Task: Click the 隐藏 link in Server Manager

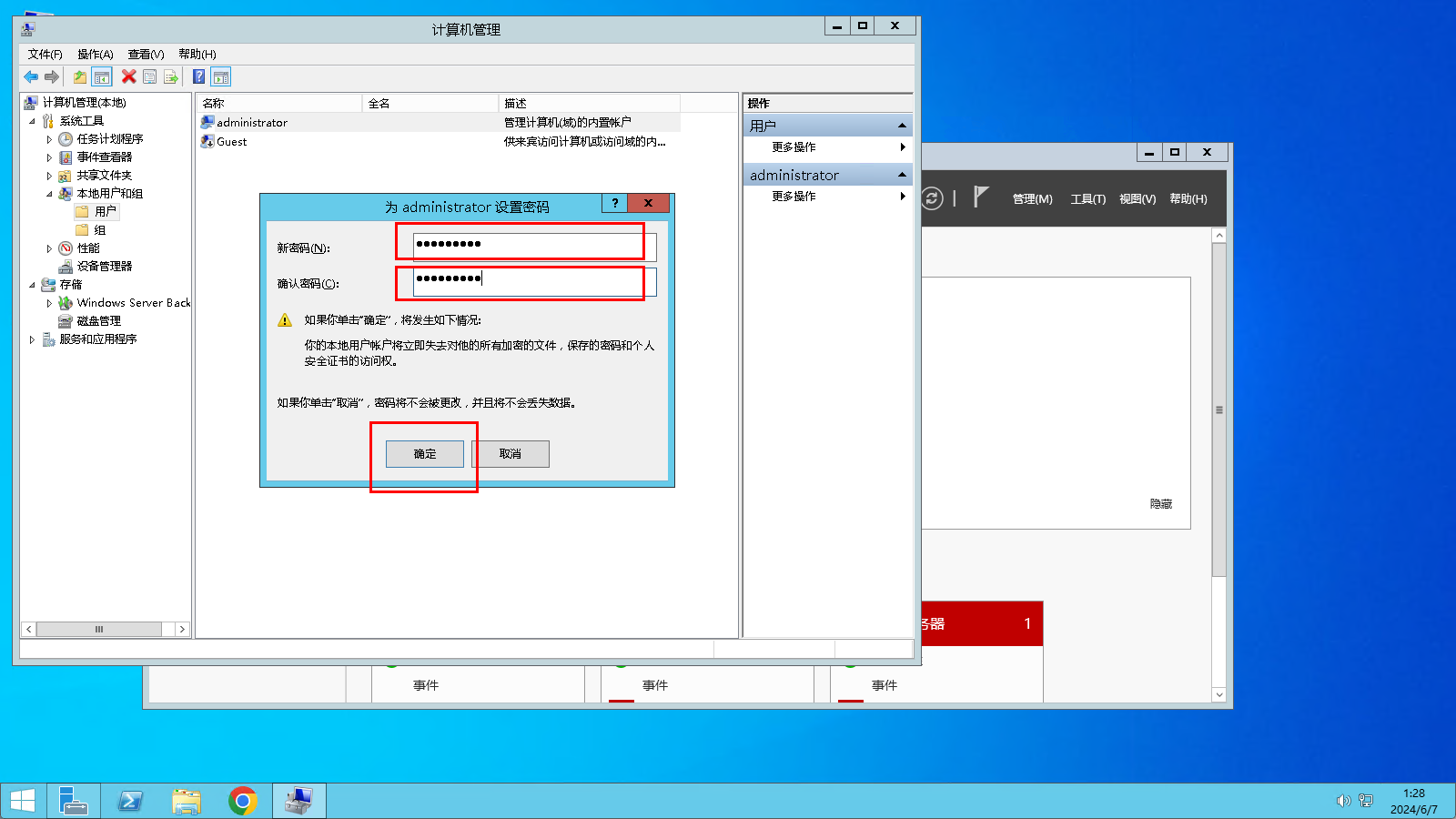Action: coord(1161,504)
